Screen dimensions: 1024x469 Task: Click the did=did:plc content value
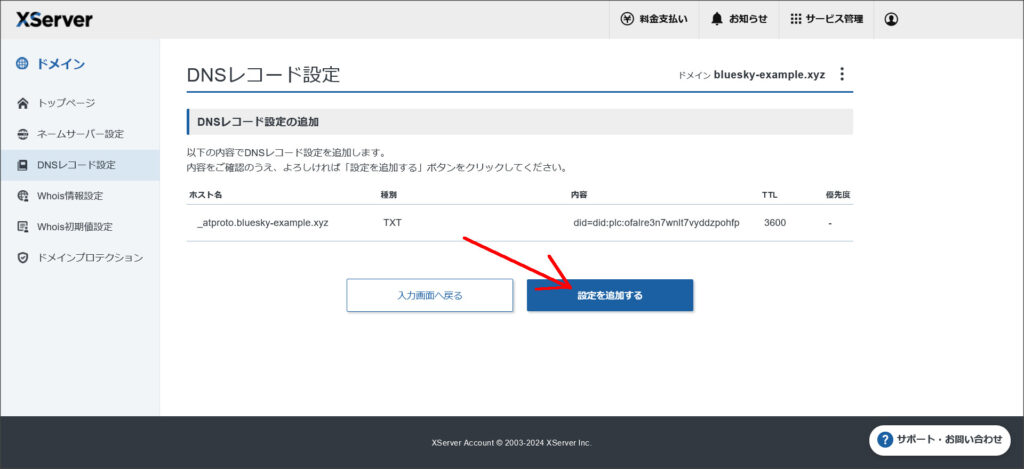(x=656, y=223)
